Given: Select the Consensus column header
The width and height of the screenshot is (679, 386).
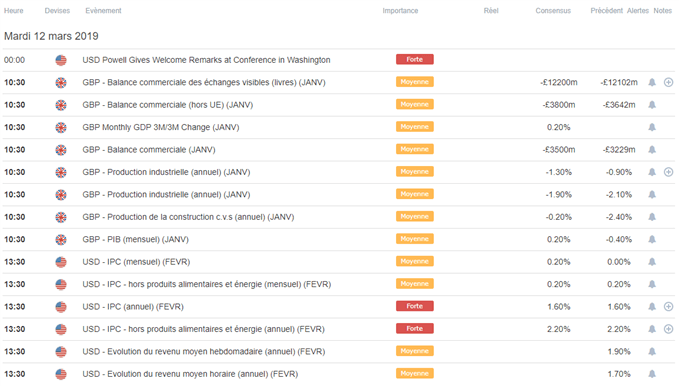Looking at the screenshot, I should [553, 11].
